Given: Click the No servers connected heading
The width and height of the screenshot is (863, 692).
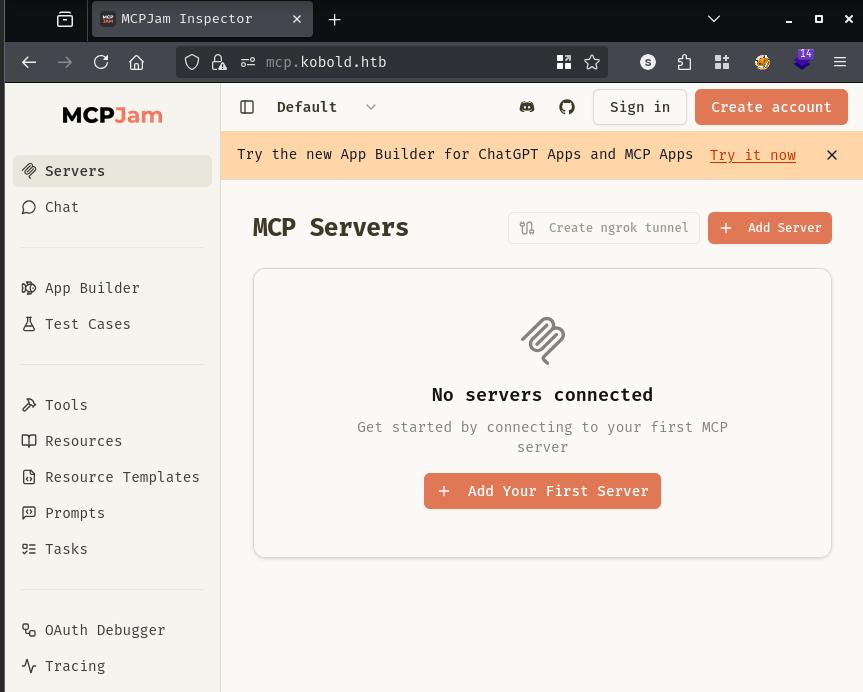Looking at the screenshot, I should tap(542, 395).
